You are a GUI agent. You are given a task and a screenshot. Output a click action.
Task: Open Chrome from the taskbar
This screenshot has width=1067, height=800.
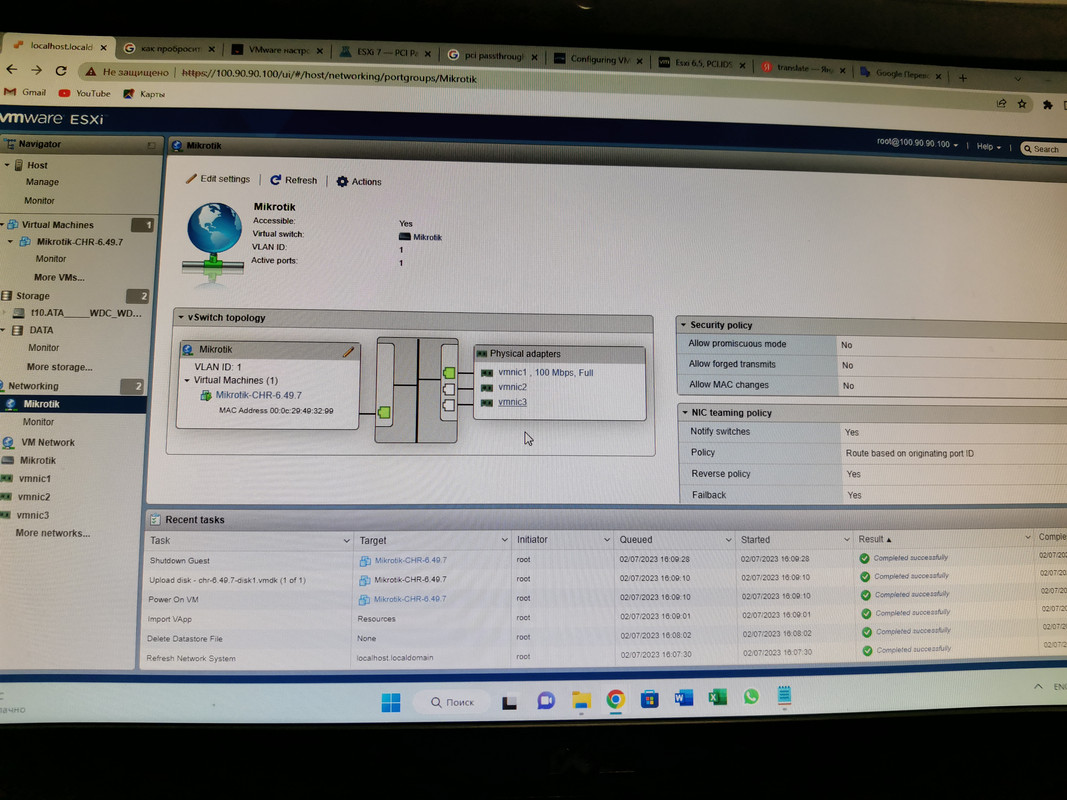point(615,700)
